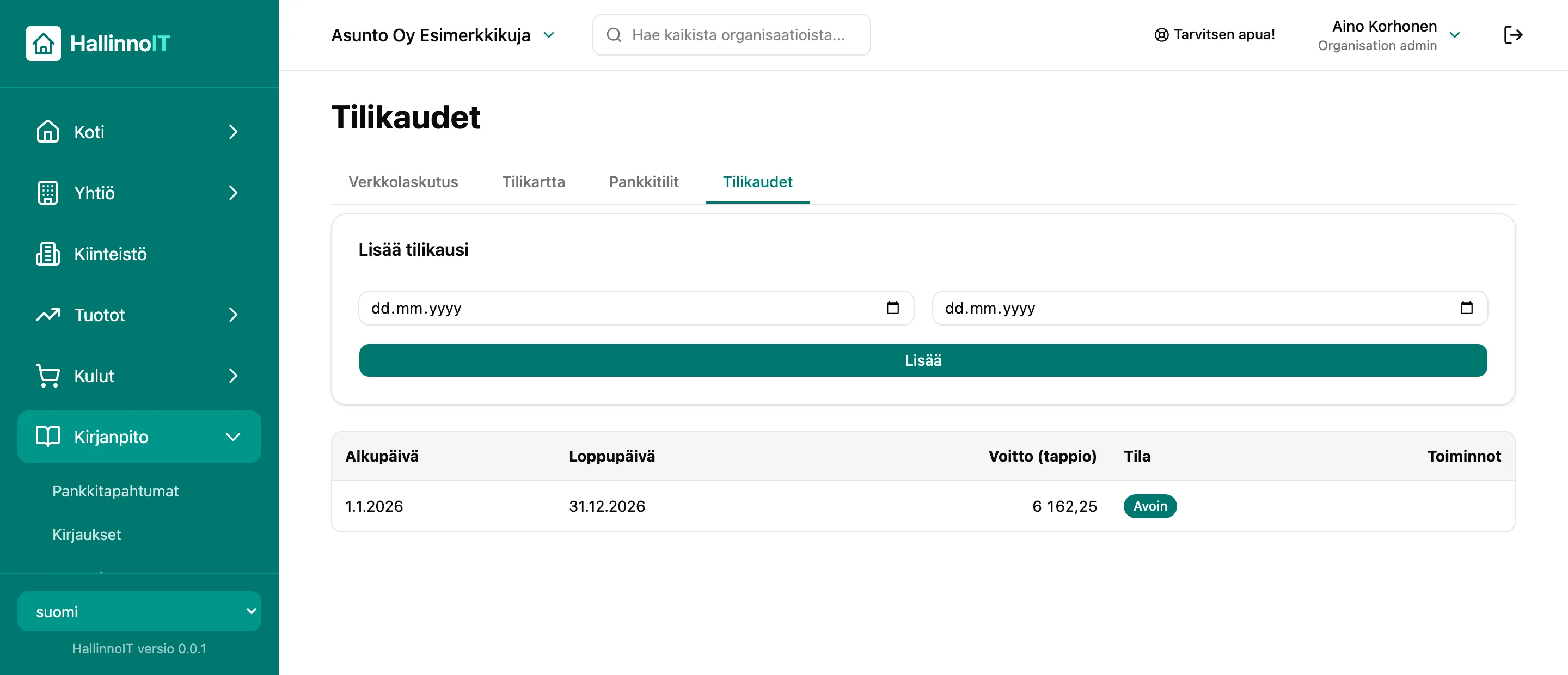Open calendar picker for end date

tap(1466, 308)
